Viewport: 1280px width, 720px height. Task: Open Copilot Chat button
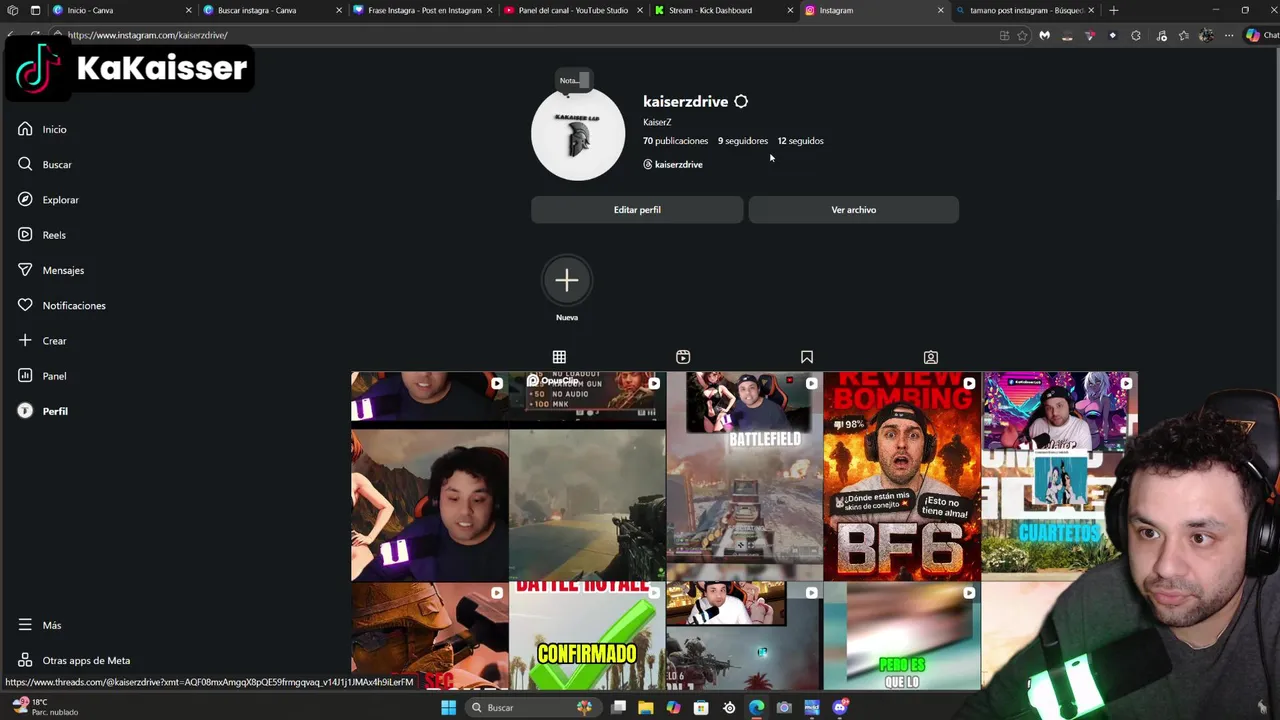pos(1261,36)
